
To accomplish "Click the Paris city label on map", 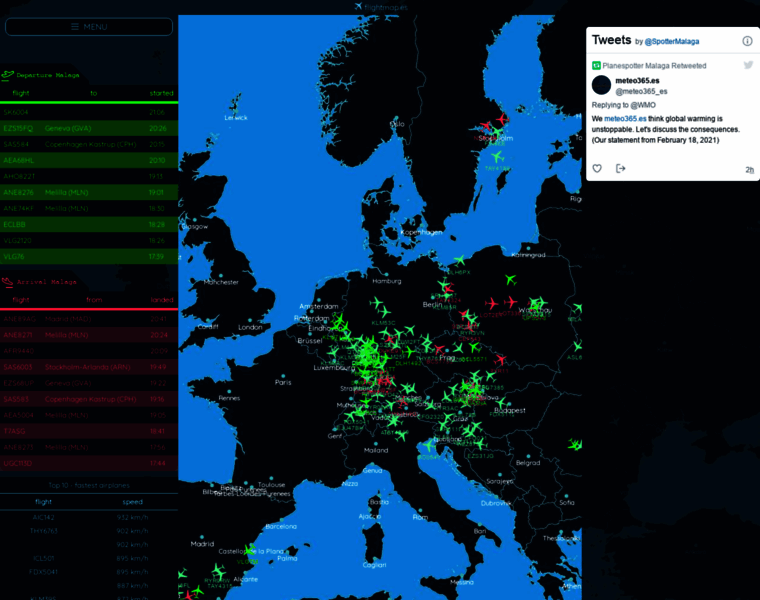I will [283, 382].
